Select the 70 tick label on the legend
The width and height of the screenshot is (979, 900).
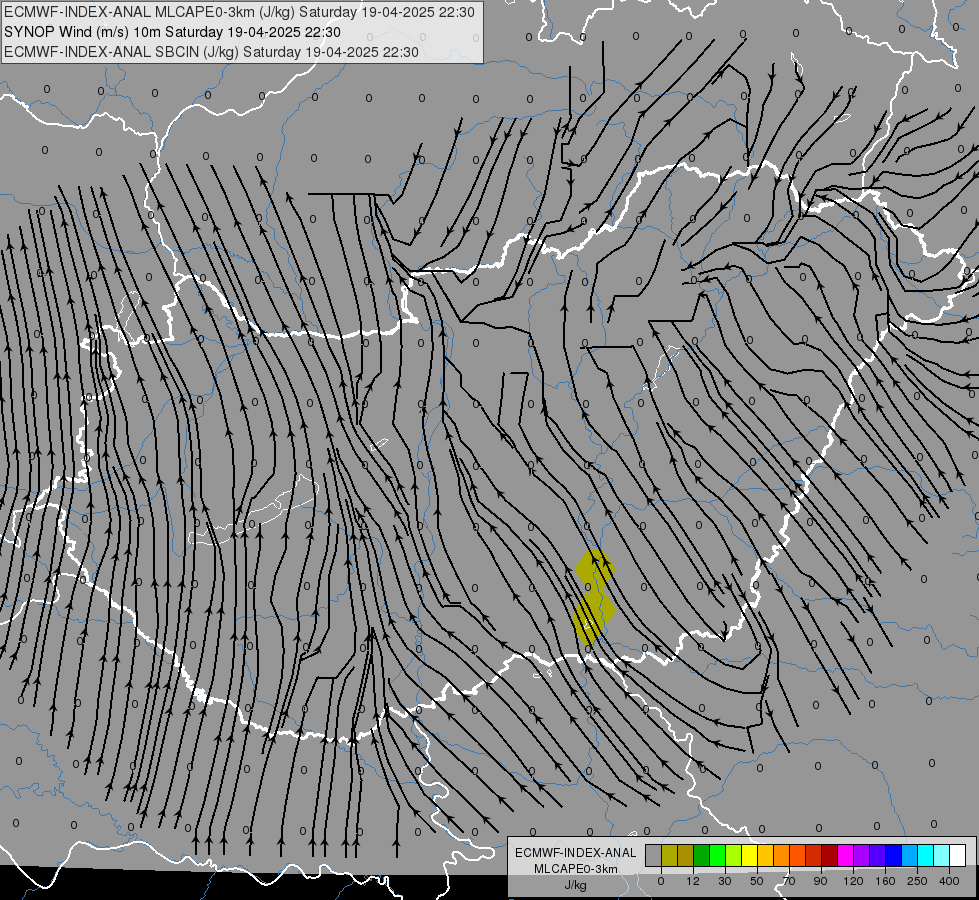(789, 881)
